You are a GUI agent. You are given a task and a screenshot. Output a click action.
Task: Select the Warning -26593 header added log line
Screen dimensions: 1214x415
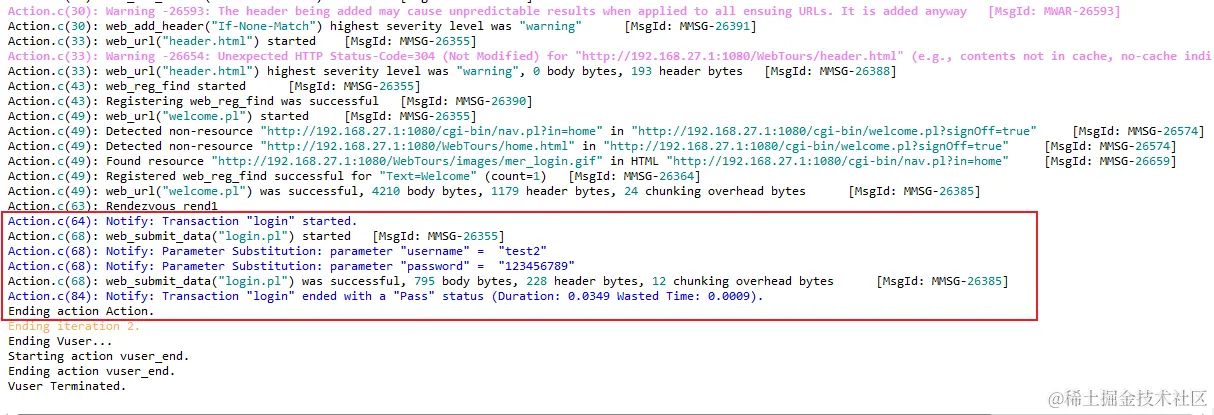(x=564, y=11)
